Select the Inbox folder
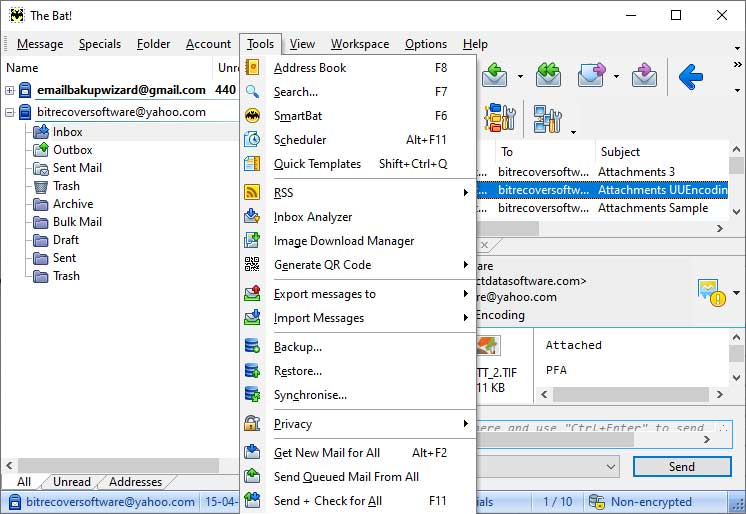Screen dimensions: 746x514 [x=67, y=132]
